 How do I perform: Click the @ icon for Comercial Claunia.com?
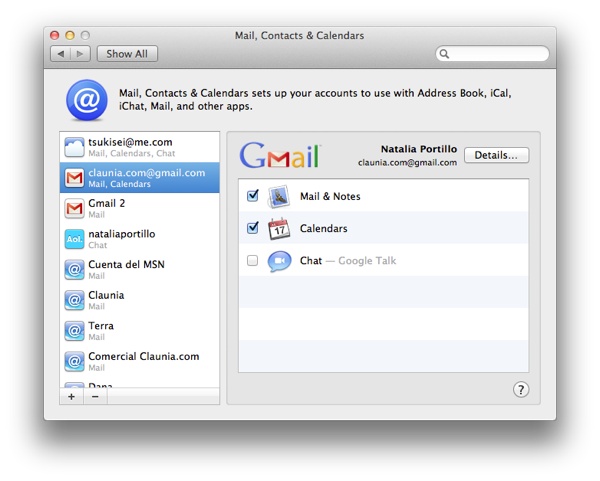coord(74,362)
